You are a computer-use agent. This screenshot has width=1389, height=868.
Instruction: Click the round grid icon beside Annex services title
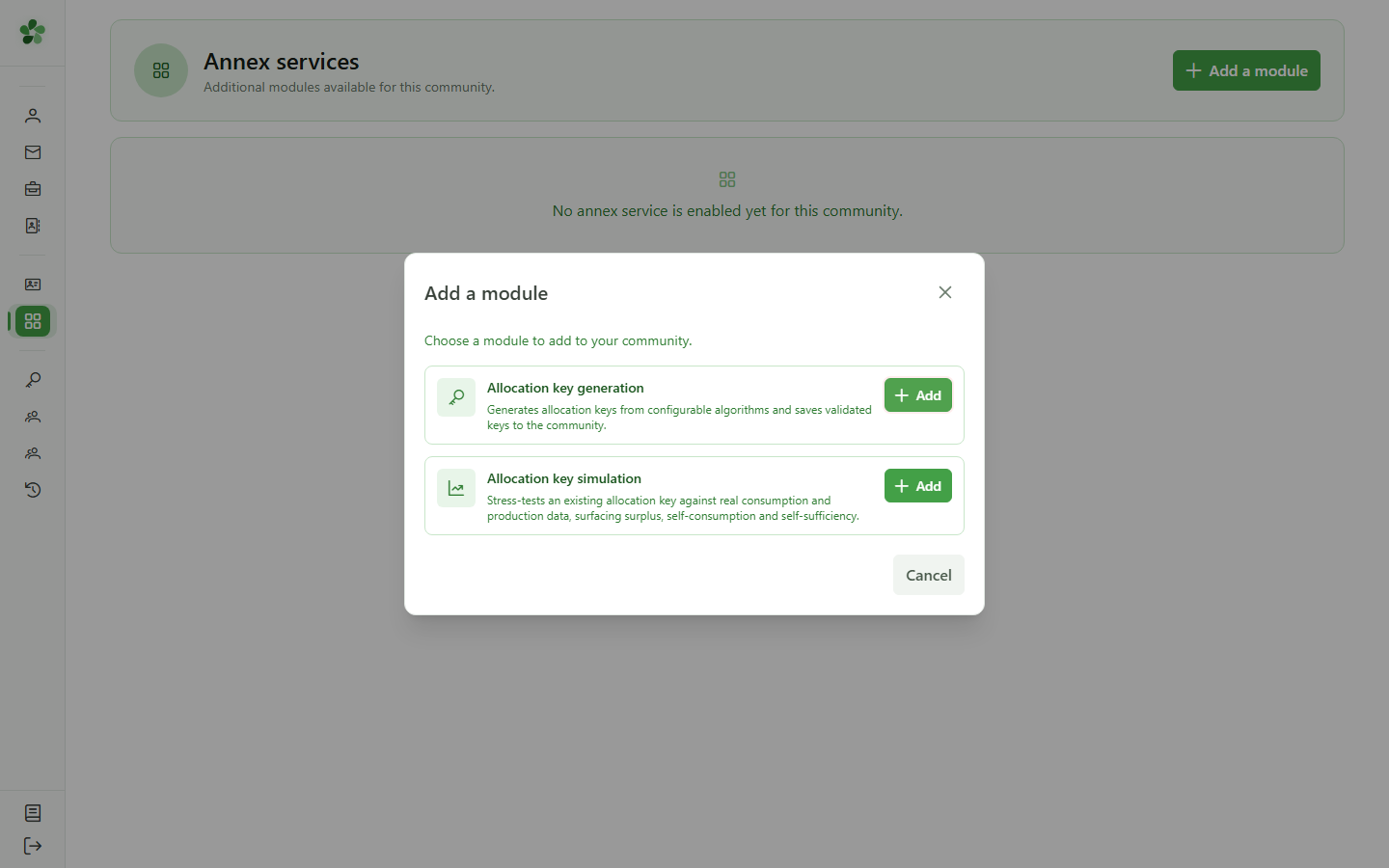pos(161,70)
